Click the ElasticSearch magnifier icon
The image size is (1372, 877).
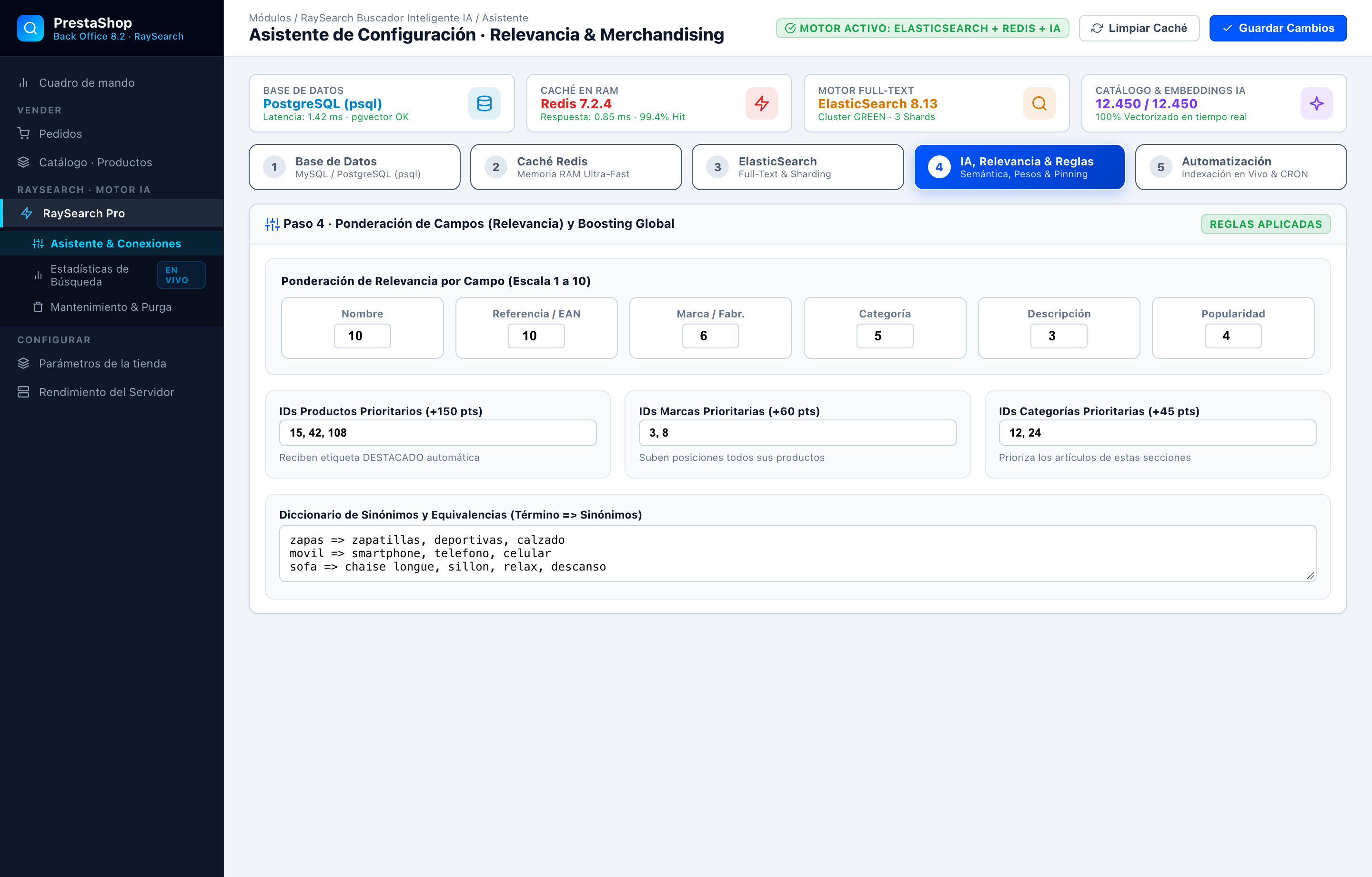(1039, 103)
